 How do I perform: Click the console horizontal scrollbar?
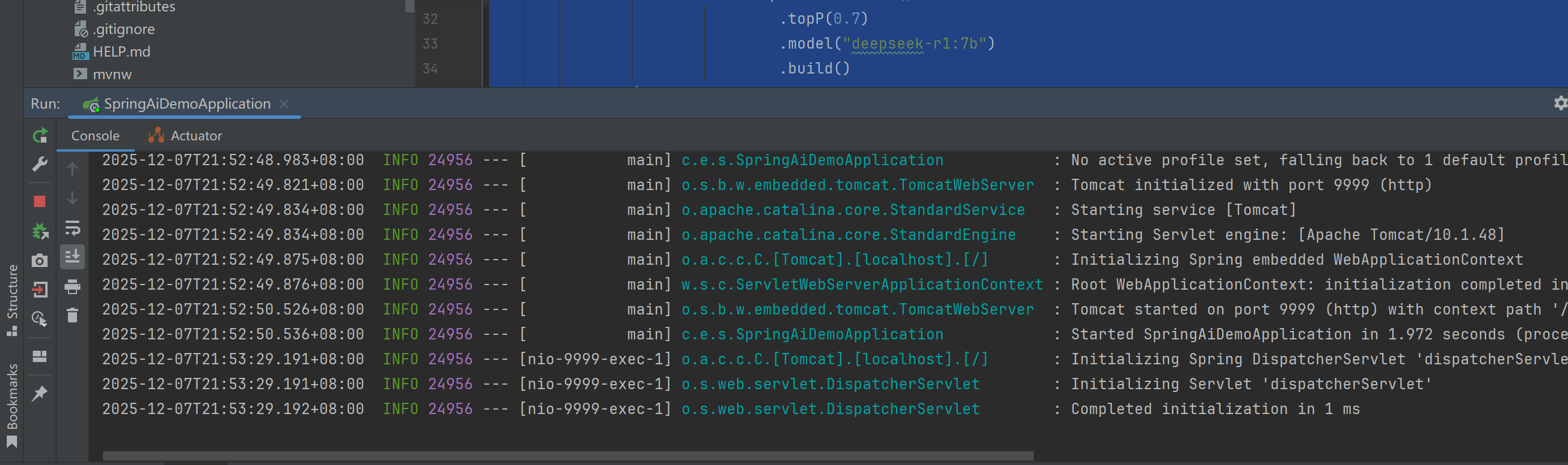568,456
